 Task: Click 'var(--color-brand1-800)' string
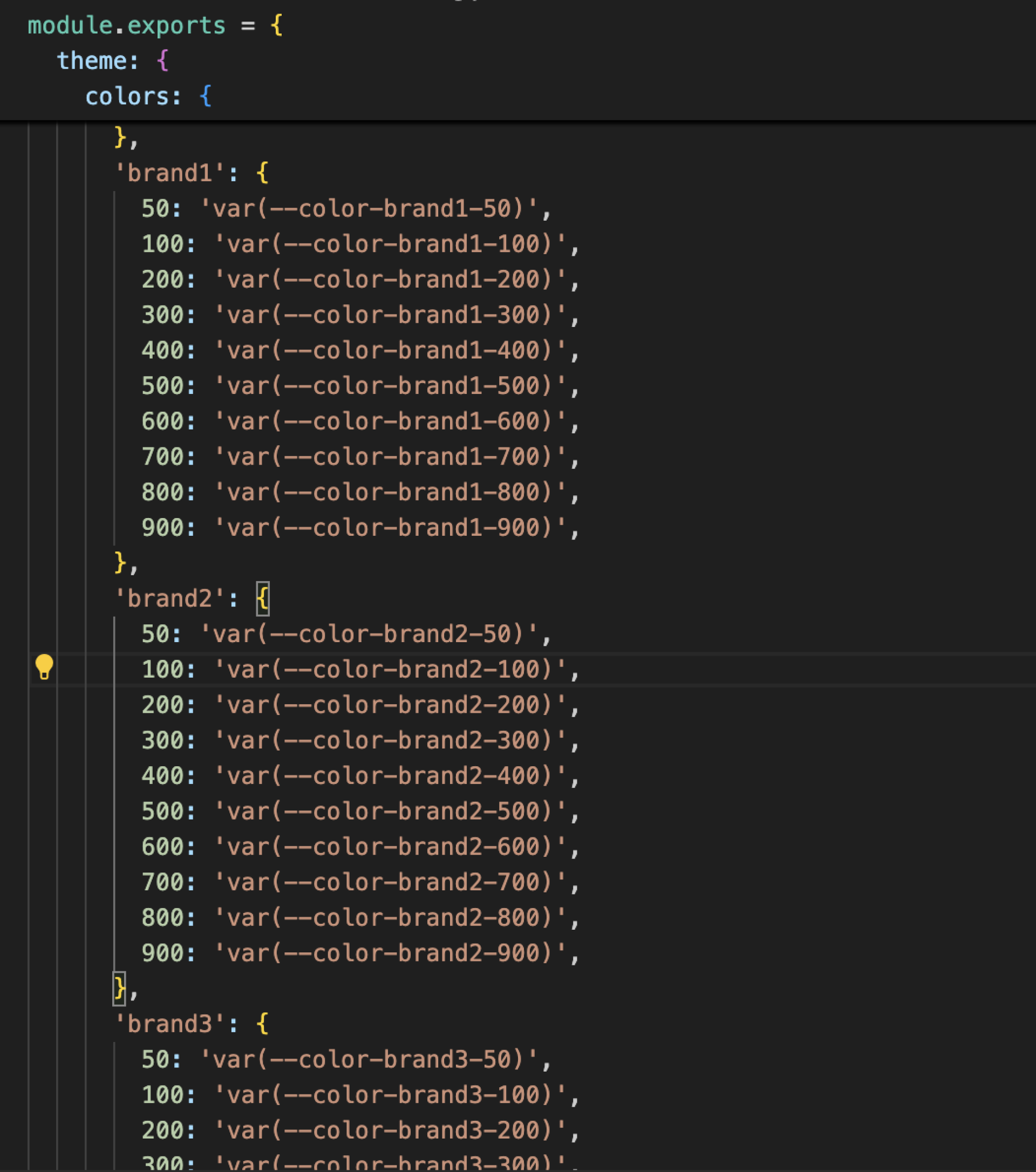coord(390,492)
